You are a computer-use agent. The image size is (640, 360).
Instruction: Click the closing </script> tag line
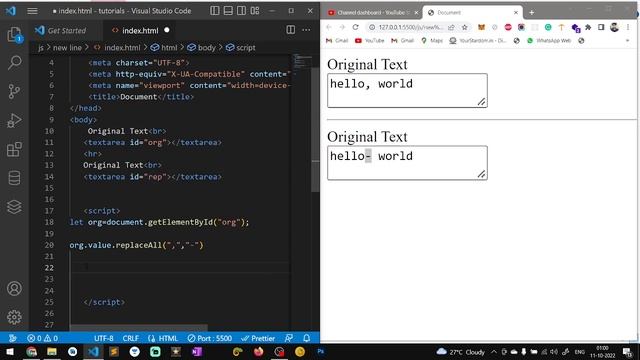[104, 302]
